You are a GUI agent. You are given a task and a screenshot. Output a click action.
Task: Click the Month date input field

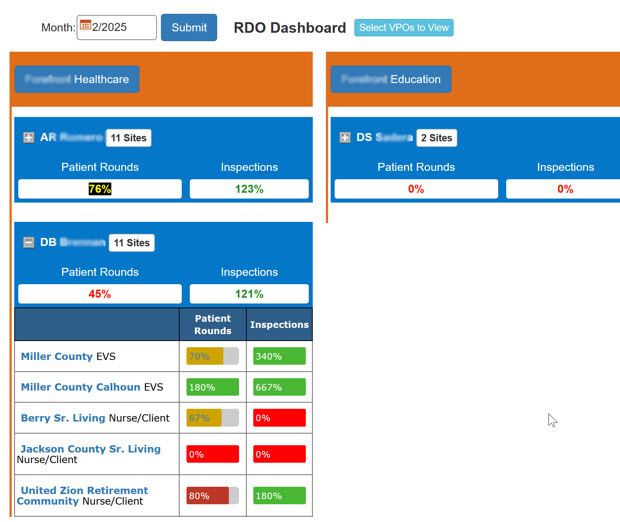pyautogui.click(x=122, y=28)
